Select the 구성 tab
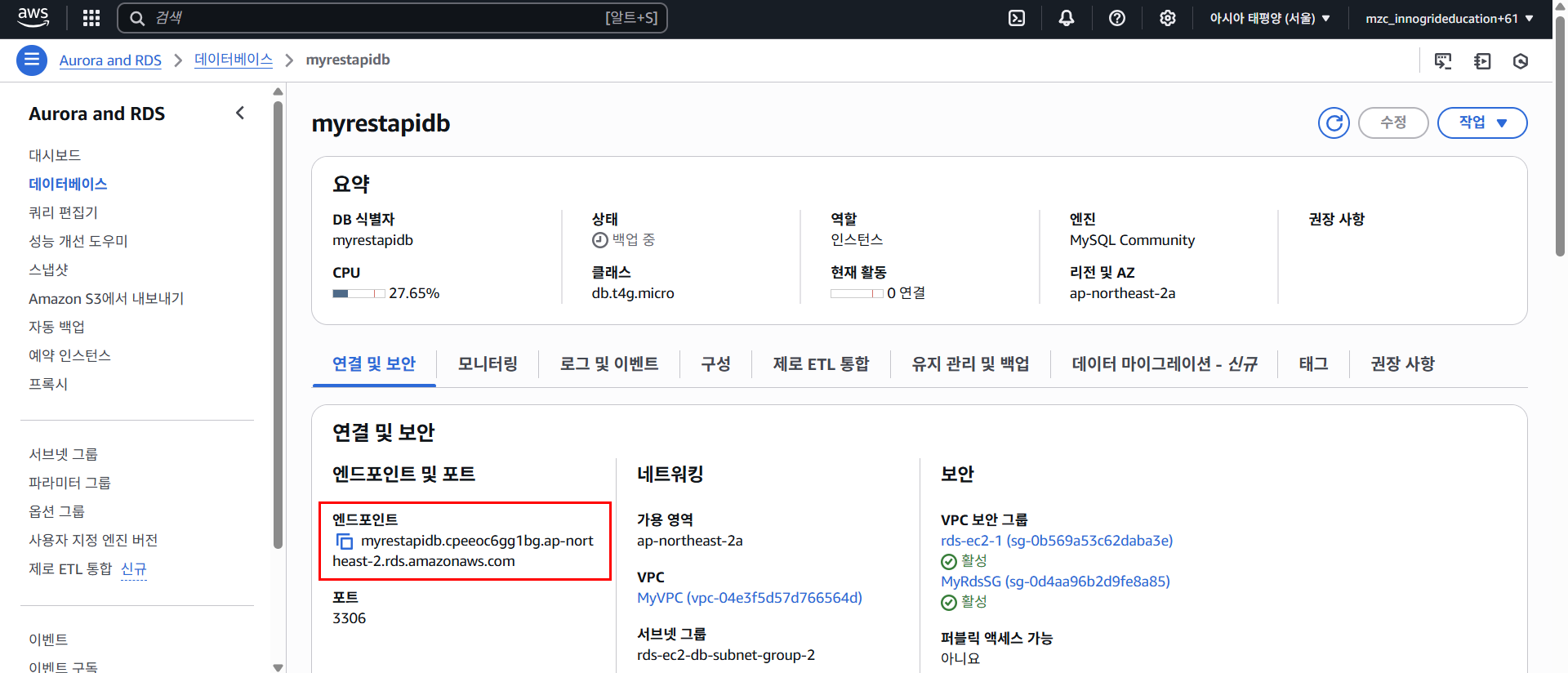Viewport: 1568px width, 673px height. [716, 364]
